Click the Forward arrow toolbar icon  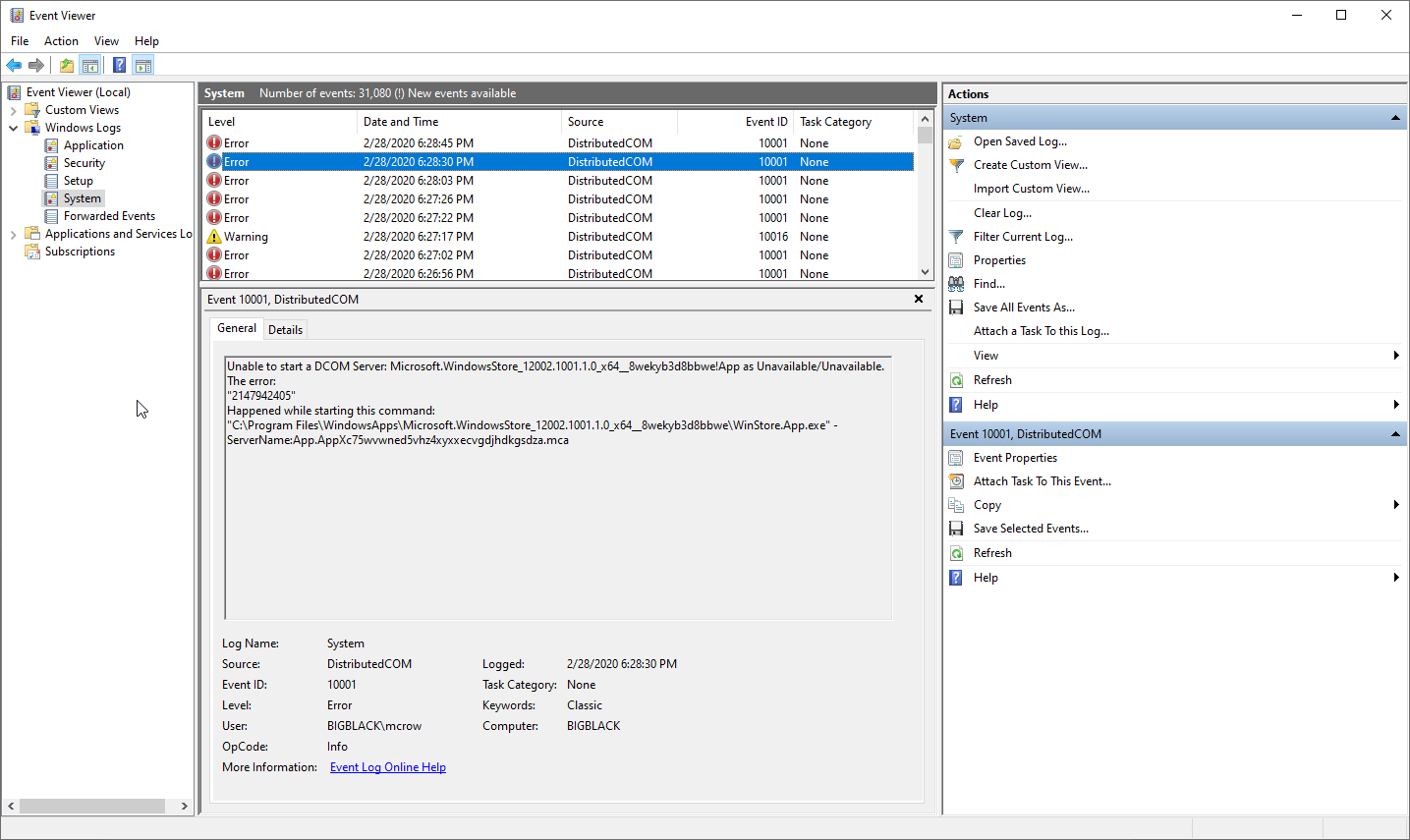coord(36,66)
